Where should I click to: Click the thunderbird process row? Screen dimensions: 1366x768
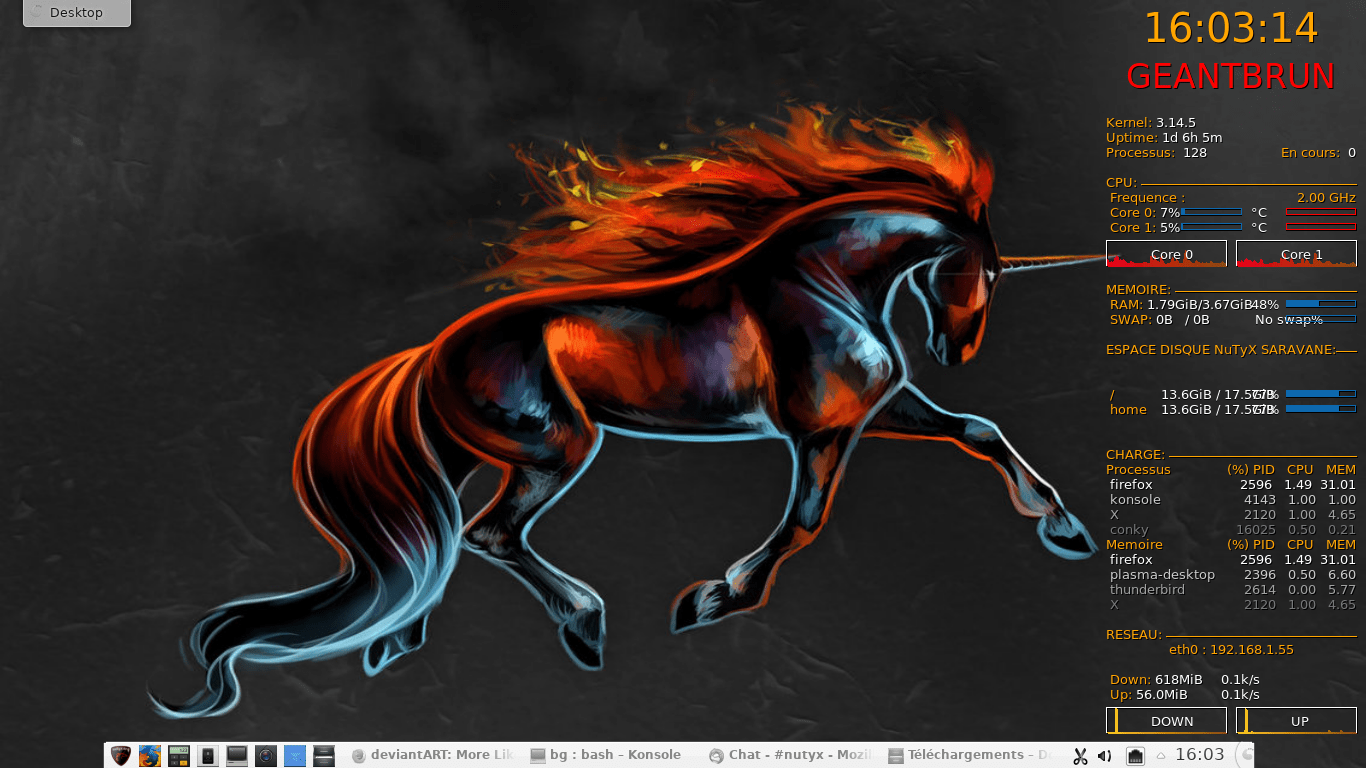click(x=1231, y=589)
